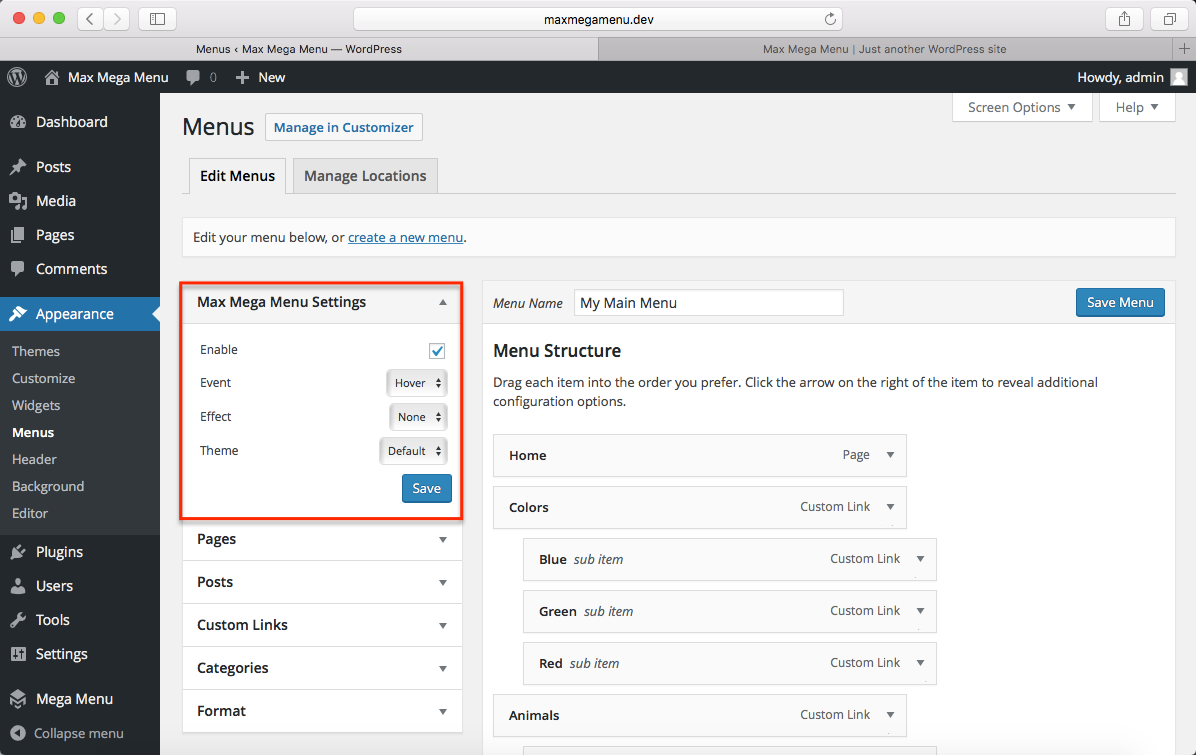Uncheck the Enable checkbox for Mega Menu
The image size is (1196, 755).
[437, 351]
